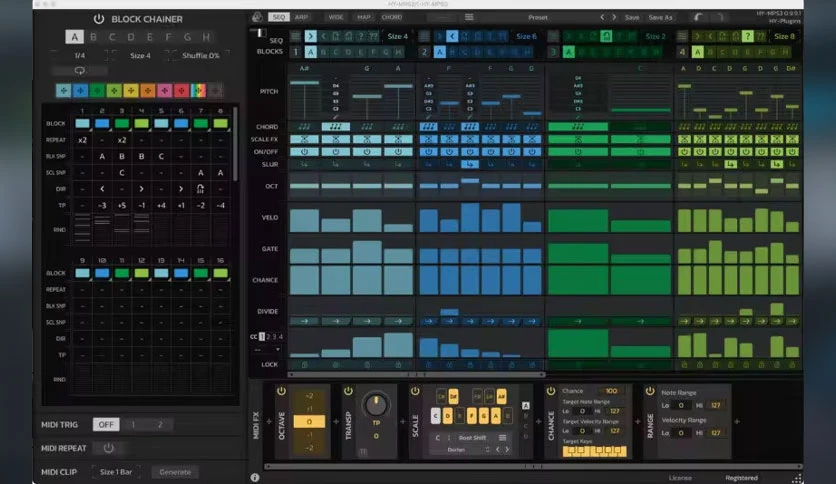Click the x2 repeat cell in step 1
This screenshot has height=484, width=836.
[82, 140]
